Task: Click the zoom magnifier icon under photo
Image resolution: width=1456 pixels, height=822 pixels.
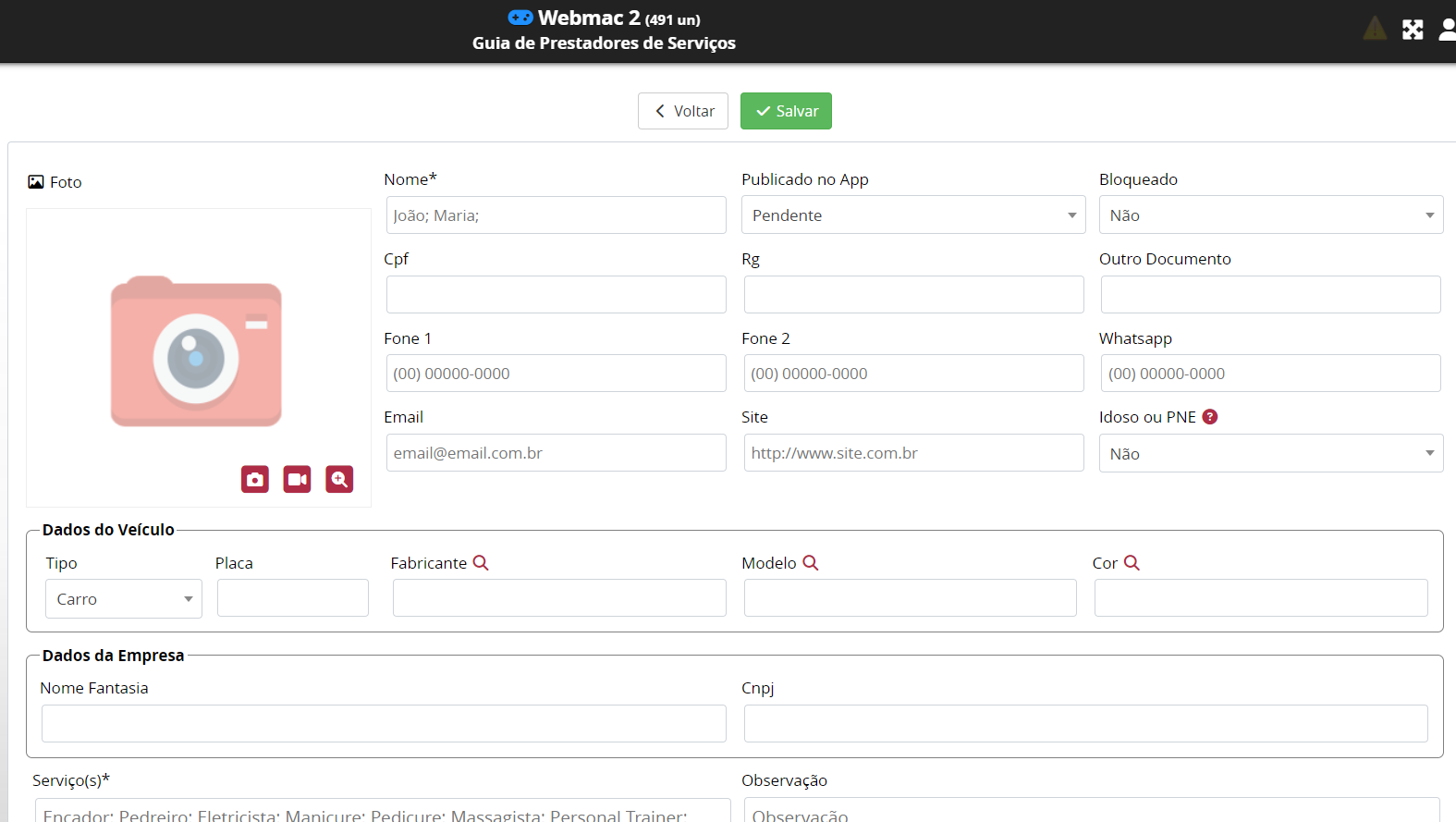Action: (x=339, y=479)
